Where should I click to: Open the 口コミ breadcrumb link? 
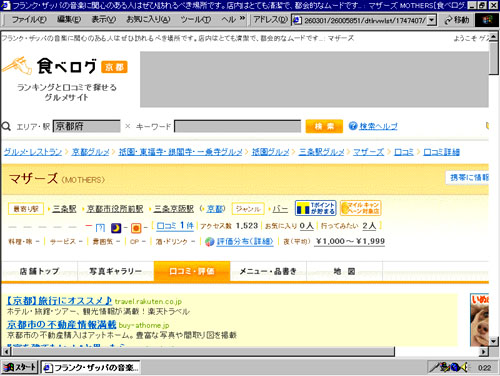click(x=404, y=152)
